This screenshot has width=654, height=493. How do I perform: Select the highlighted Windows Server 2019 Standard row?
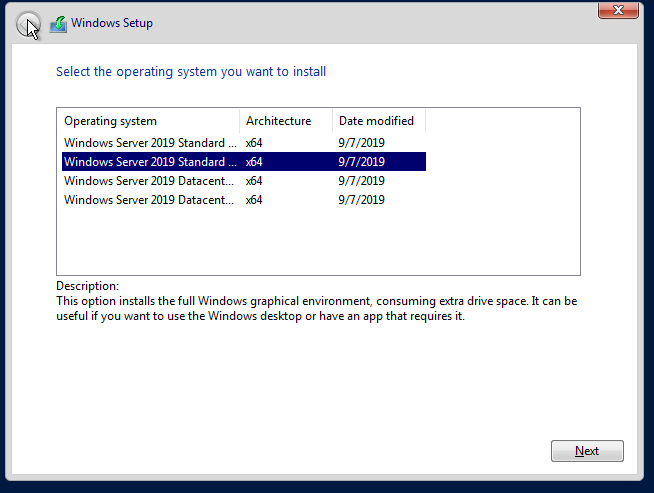point(244,162)
